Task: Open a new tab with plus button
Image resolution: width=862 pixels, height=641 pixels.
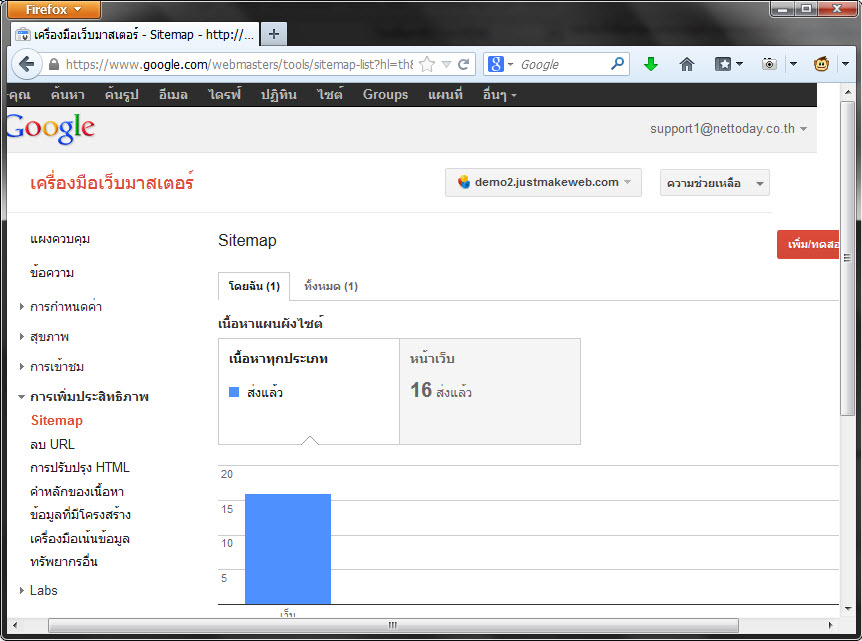Action: pos(273,34)
